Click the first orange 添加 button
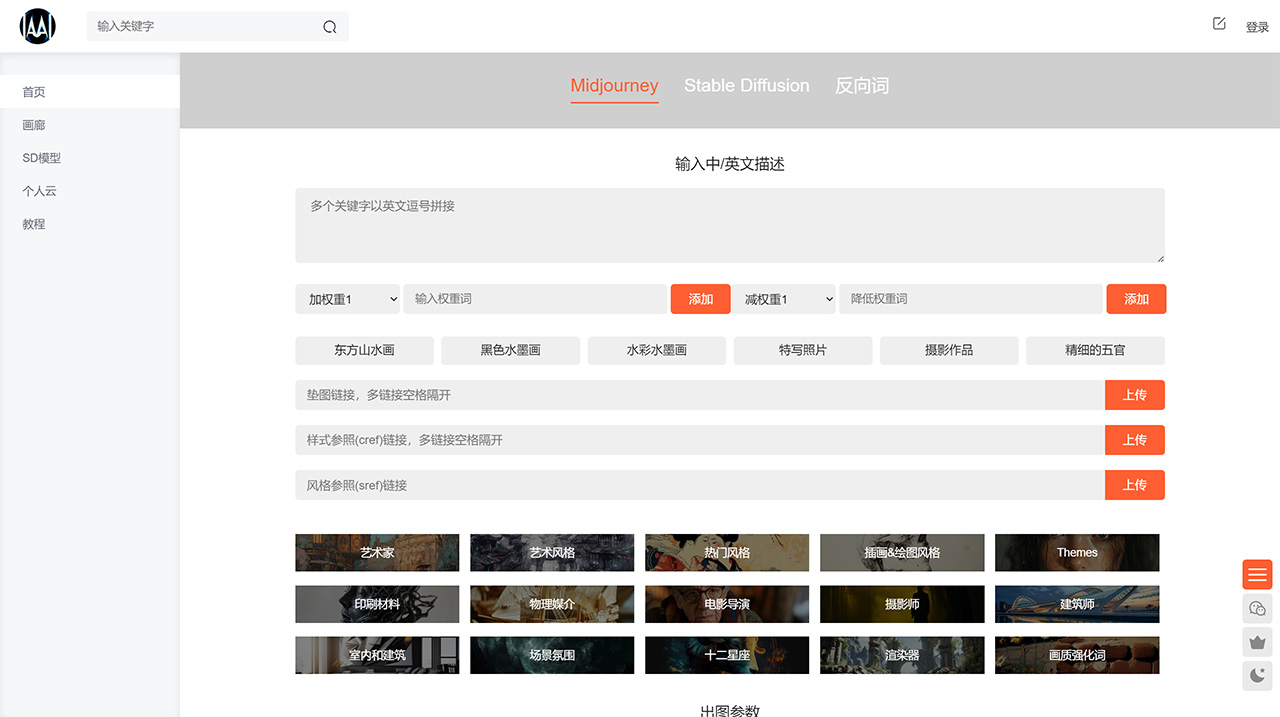1280x717 pixels. pyautogui.click(x=700, y=298)
